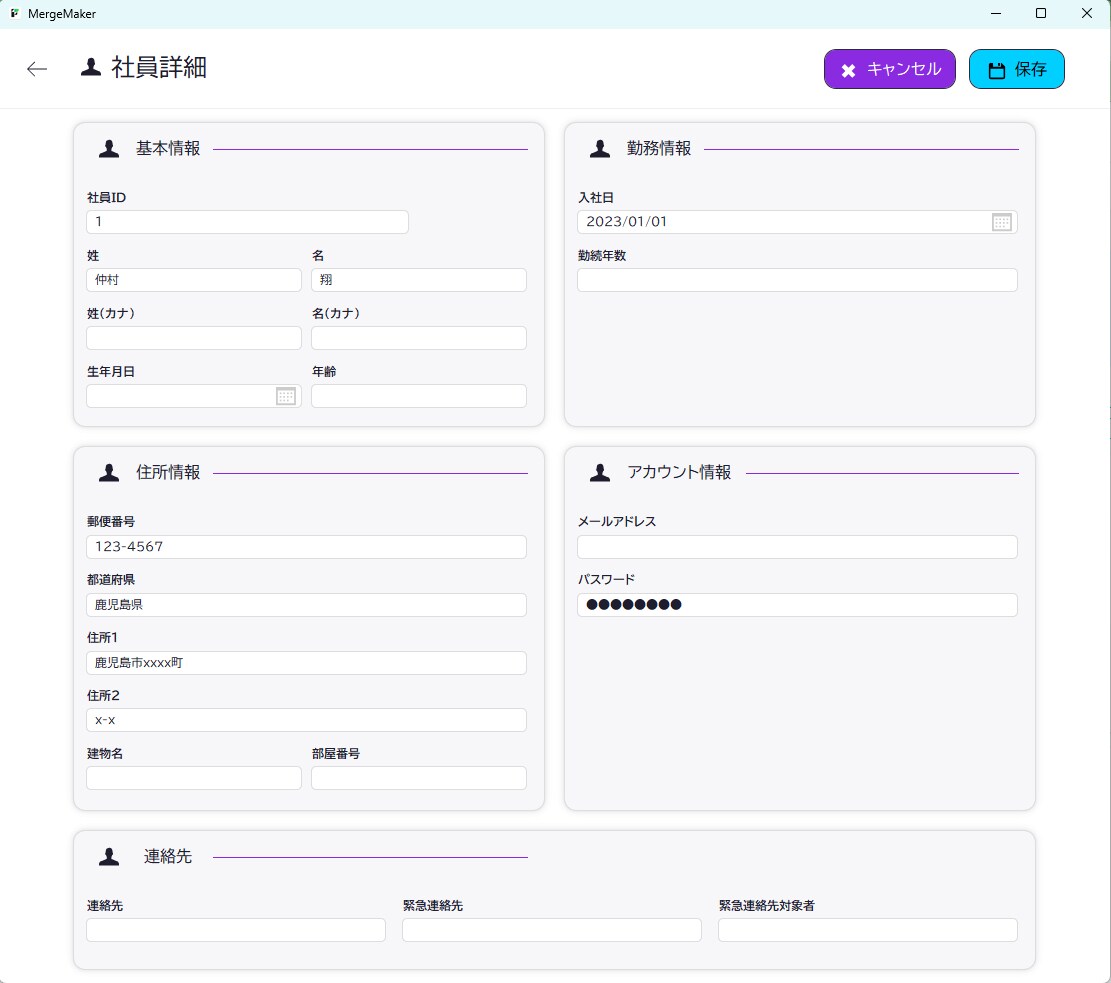Focus the 名(カナ) input field
The width and height of the screenshot is (1111, 983).
419,338
